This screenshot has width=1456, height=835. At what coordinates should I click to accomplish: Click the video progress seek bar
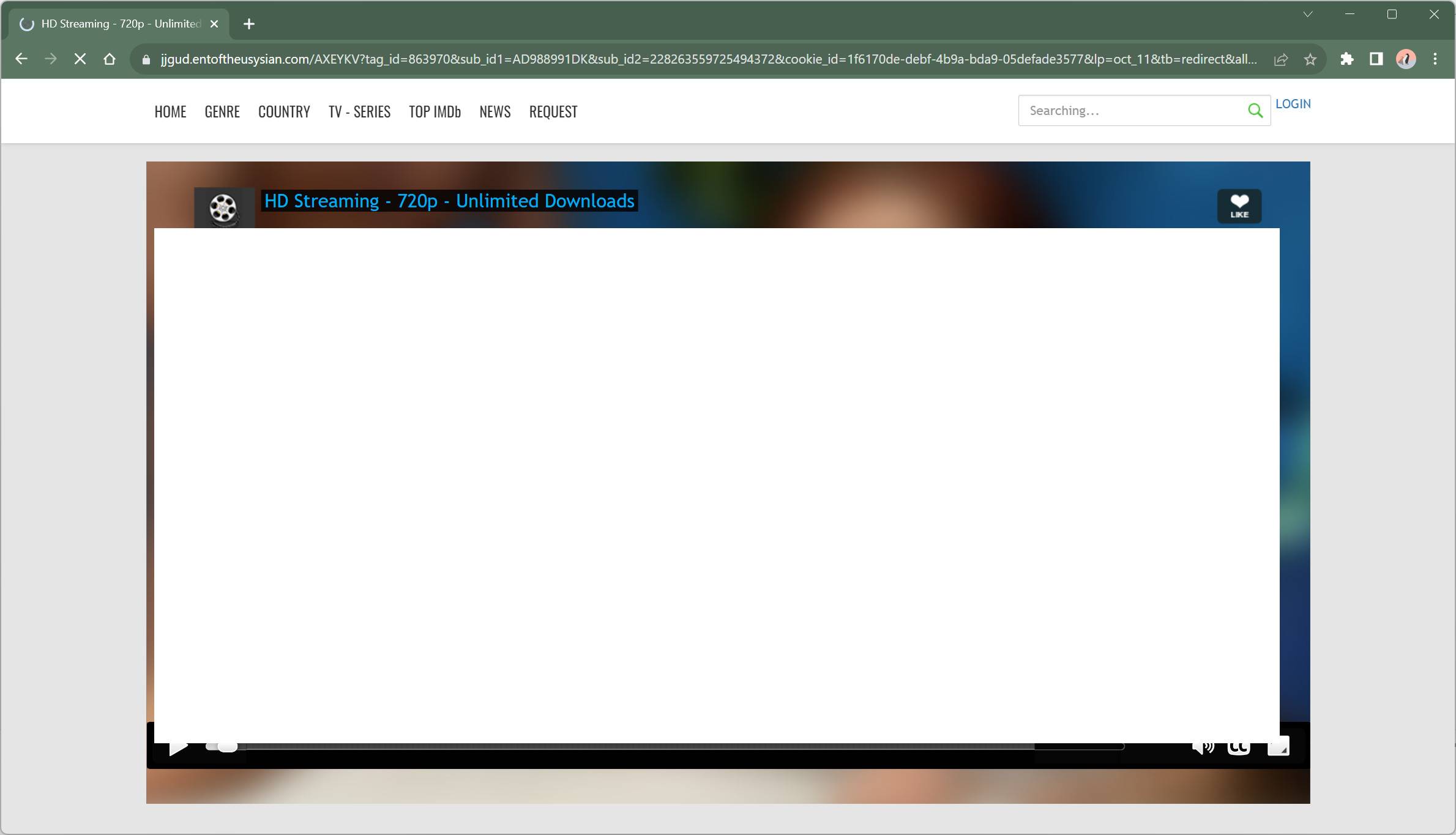[673, 746]
